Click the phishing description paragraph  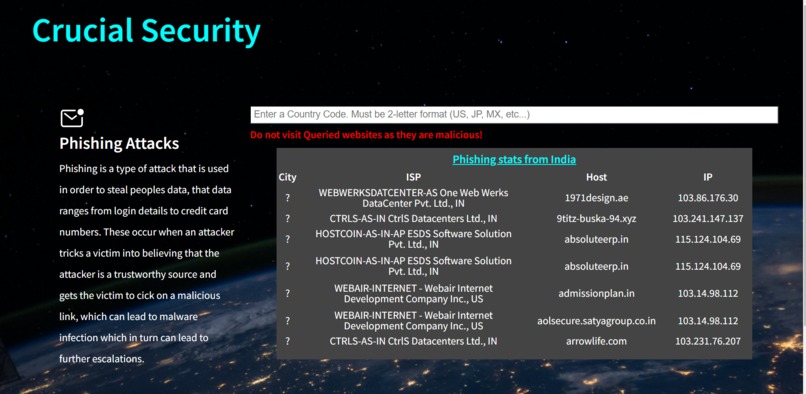(x=146, y=264)
